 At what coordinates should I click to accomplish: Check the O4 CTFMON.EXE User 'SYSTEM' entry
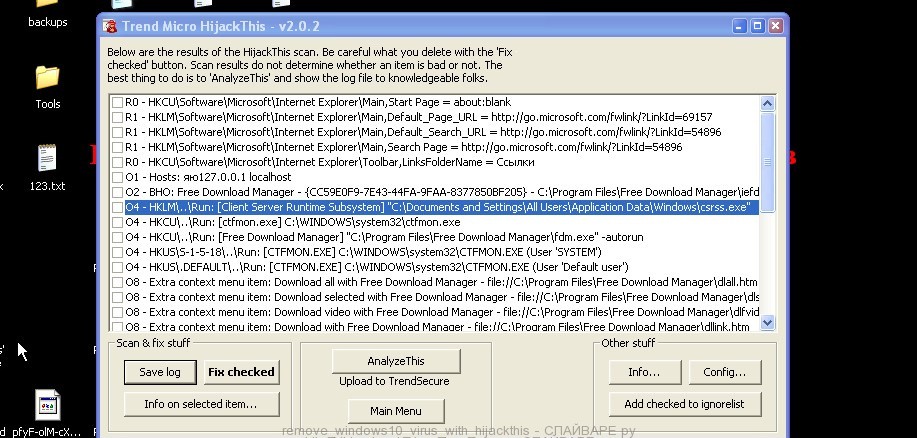pos(118,253)
